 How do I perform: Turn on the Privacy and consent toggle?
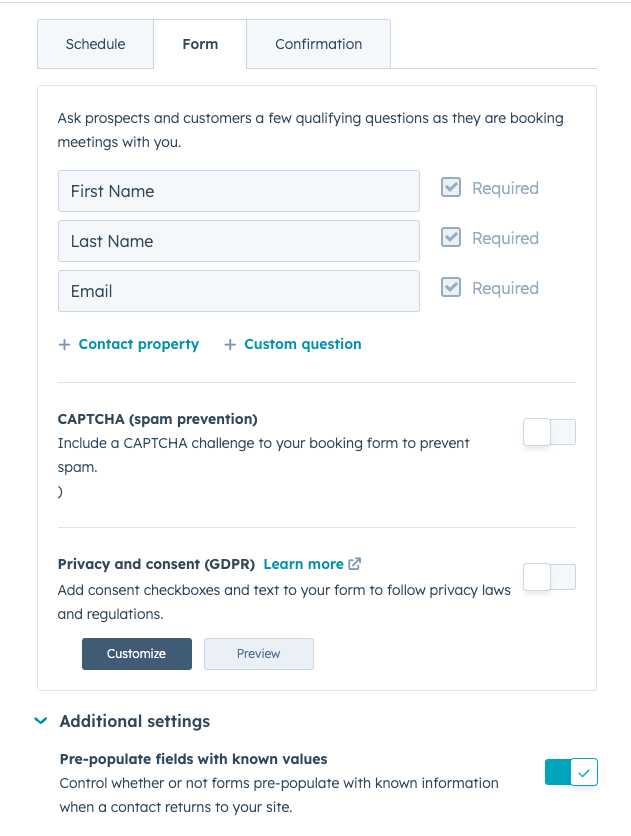[x=549, y=577]
